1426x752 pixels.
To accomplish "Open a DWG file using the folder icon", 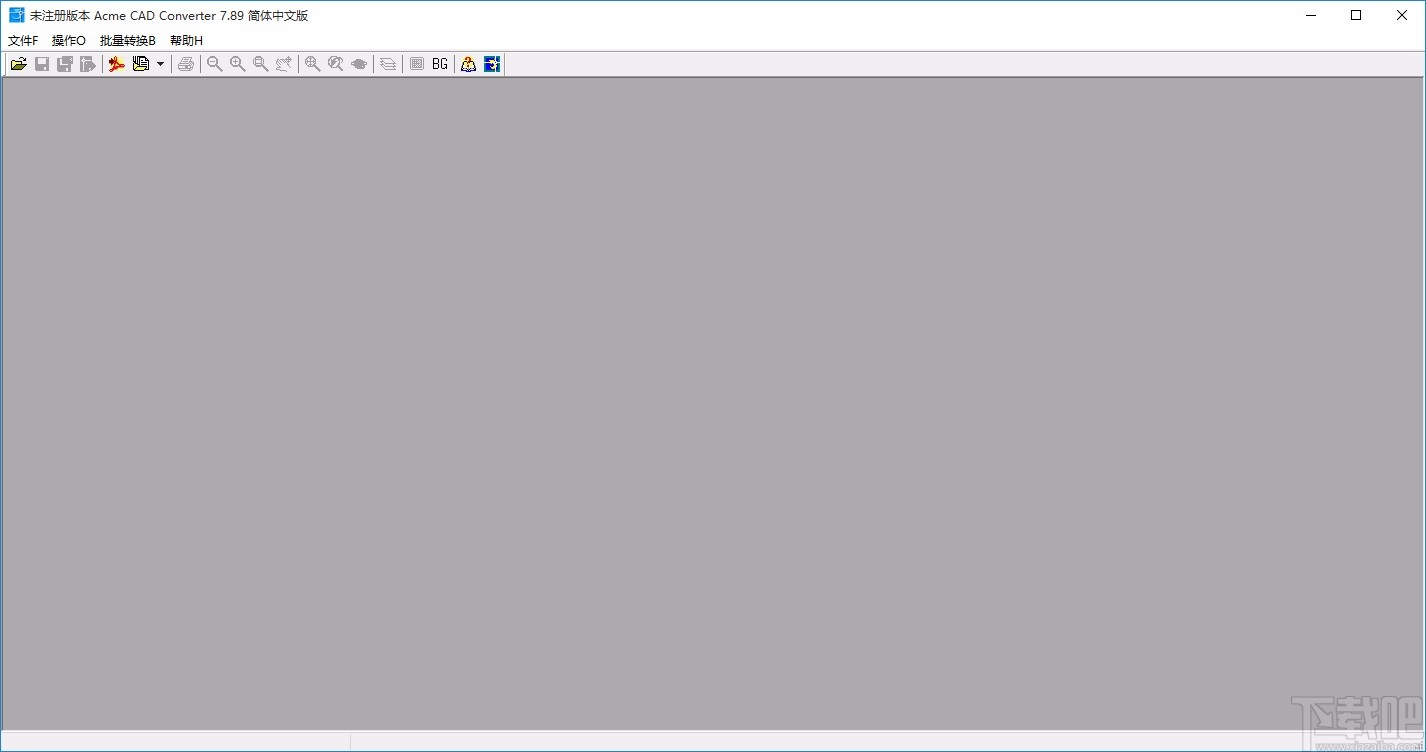I will (19, 63).
